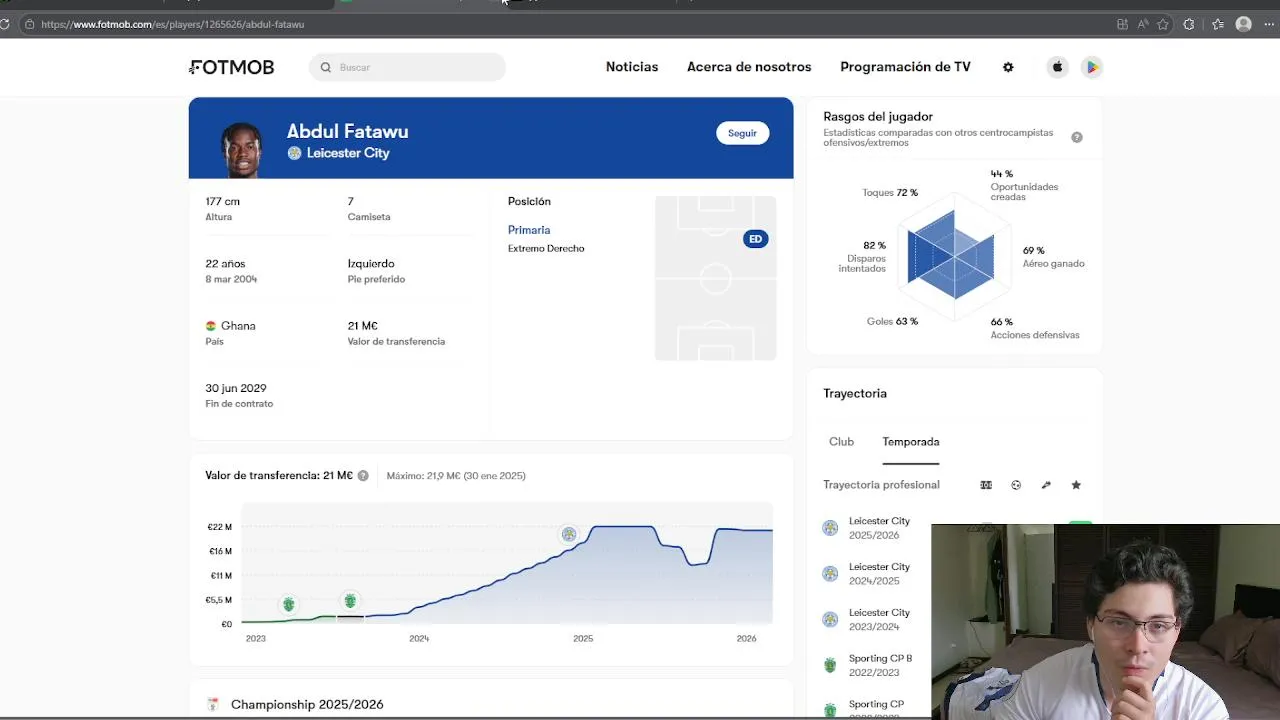The width and height of the screenshot is (1280, 720).
Task: Click the Sporting CP B 2022/2023 crest icon
Action: click(830, 665)
